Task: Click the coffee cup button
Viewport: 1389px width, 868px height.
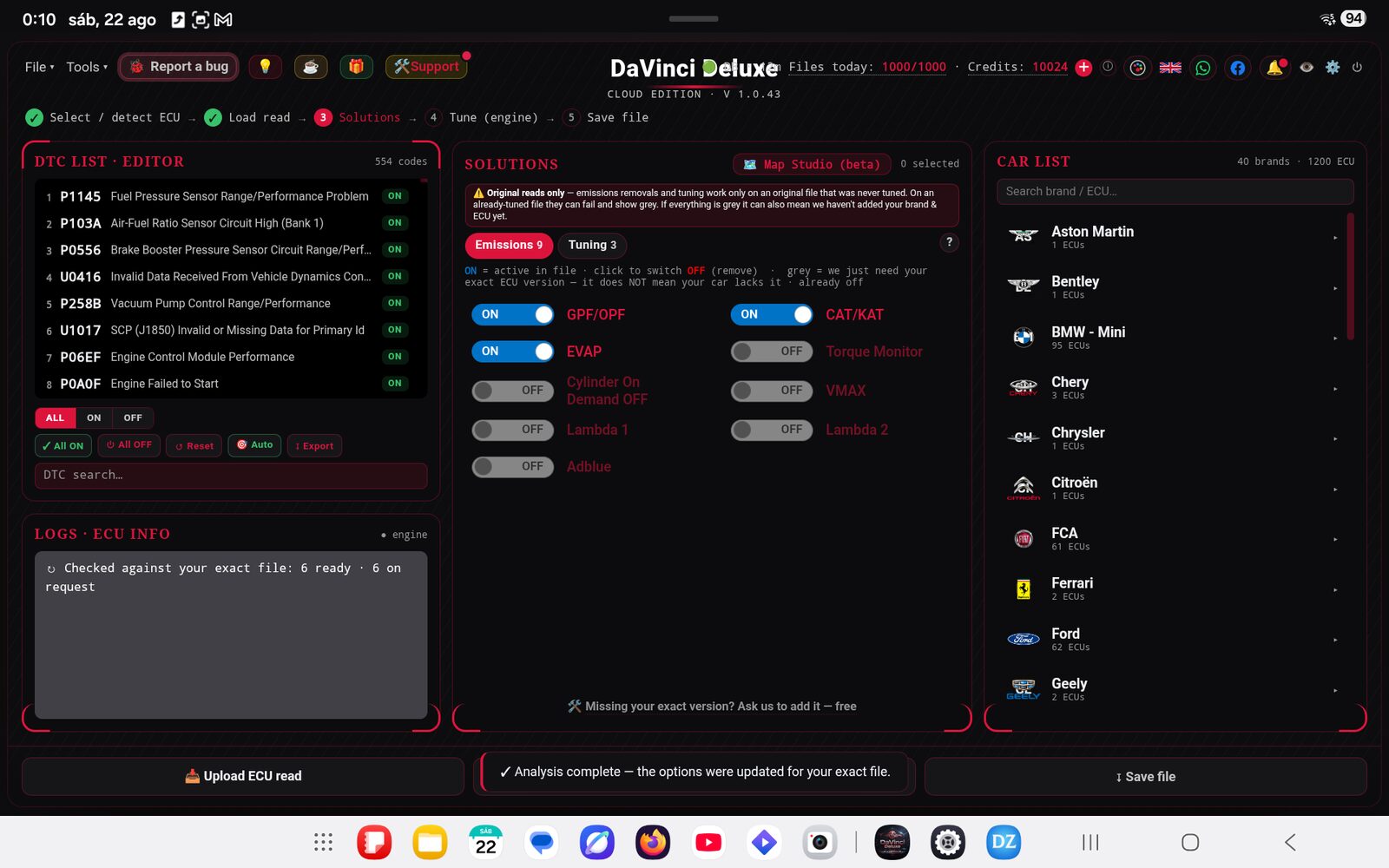Action: (311, 67)
